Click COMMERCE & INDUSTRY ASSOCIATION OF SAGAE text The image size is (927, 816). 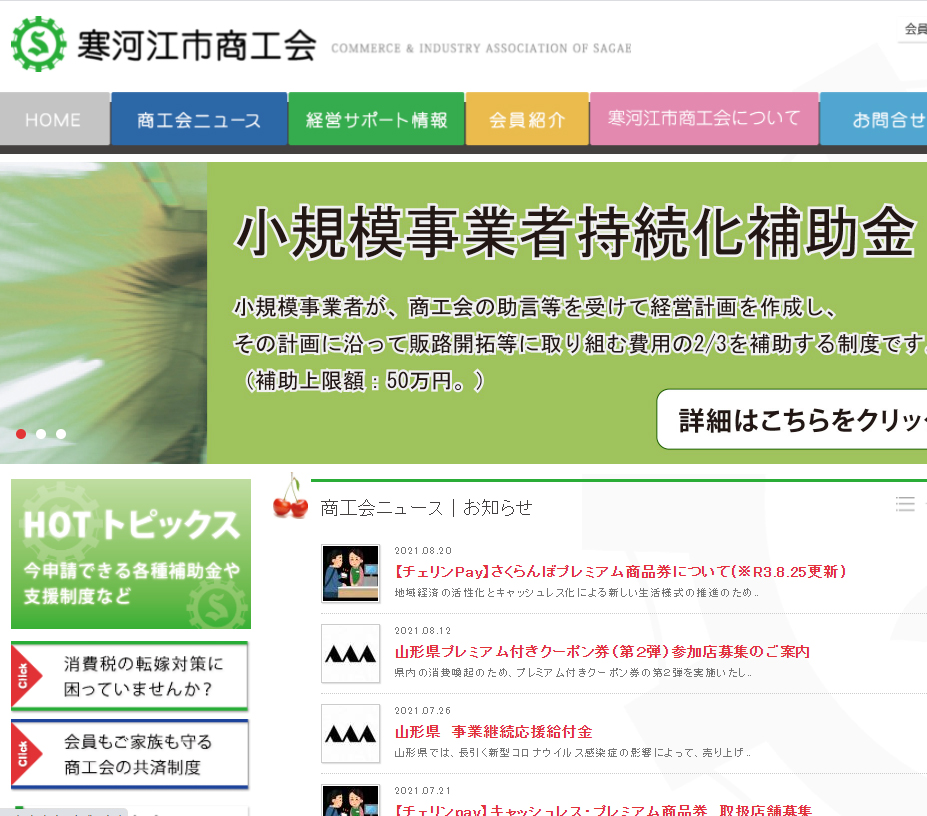(481, 48)
